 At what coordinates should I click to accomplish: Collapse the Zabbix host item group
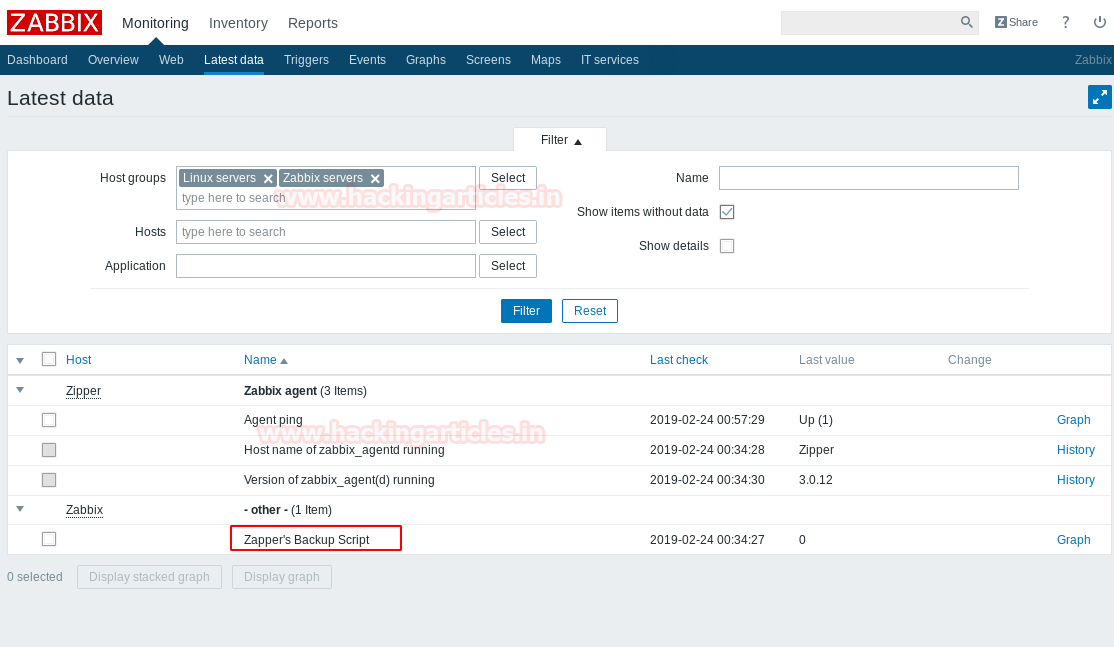[20, 509]
